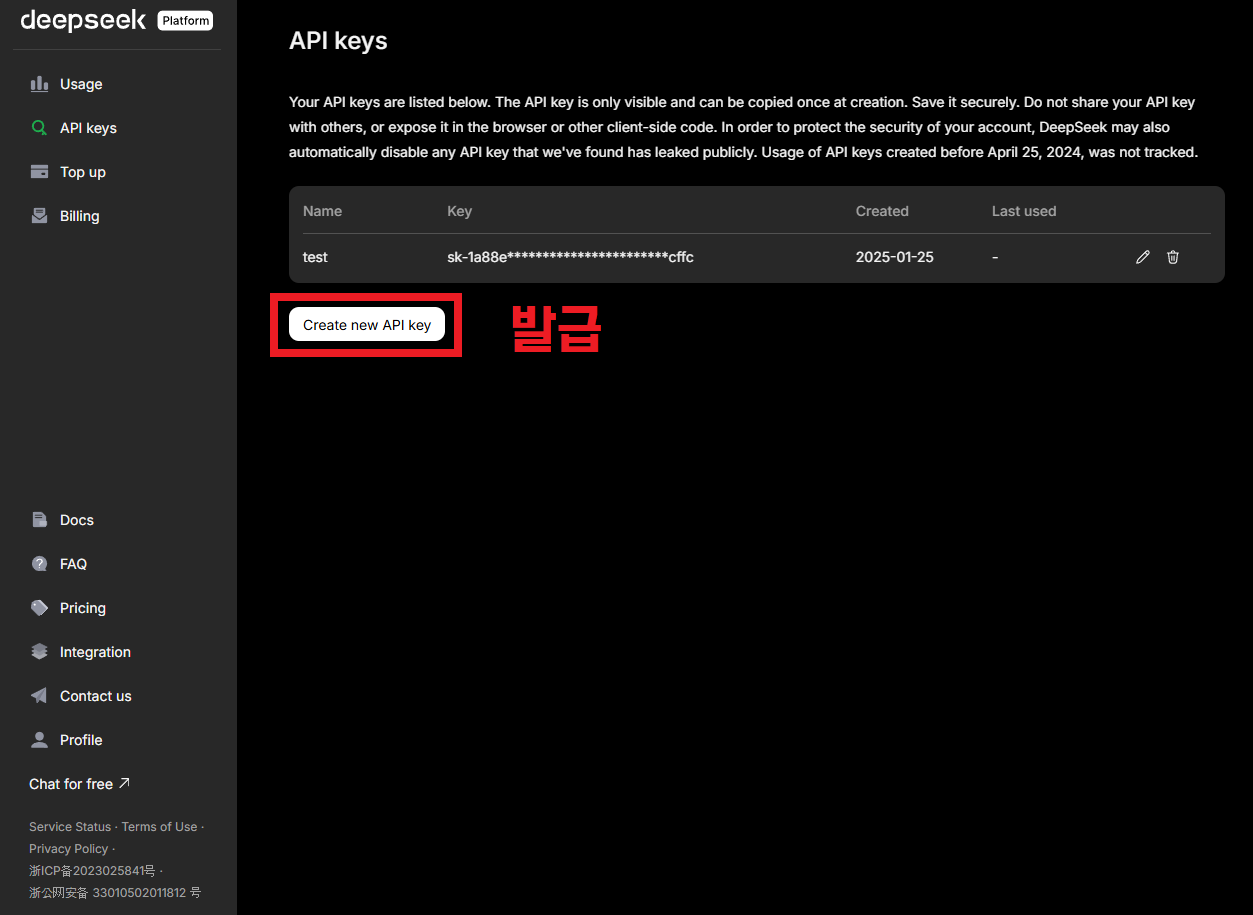The height and width of the screenshot is (915, 1253).
Task: Click the Docs document icon
Action: coord(40,520)
